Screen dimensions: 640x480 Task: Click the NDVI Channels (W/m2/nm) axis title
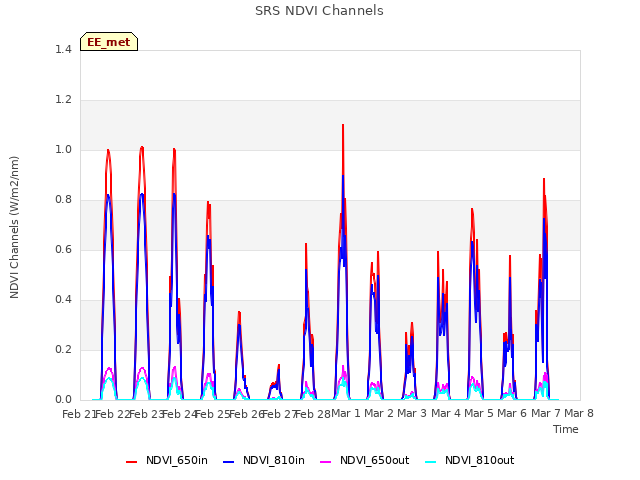point(14,227)
